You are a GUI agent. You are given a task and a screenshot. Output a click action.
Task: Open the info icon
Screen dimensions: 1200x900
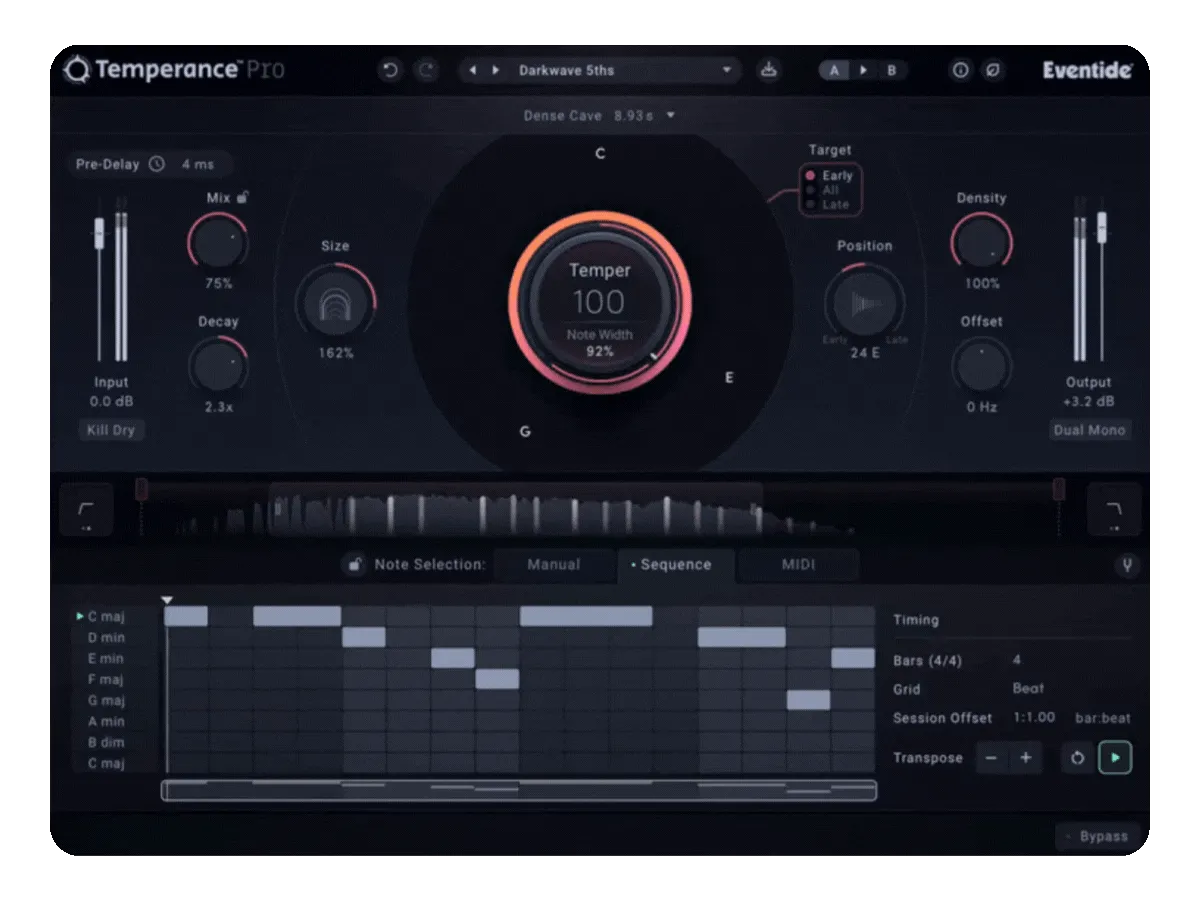pos(960,71)
